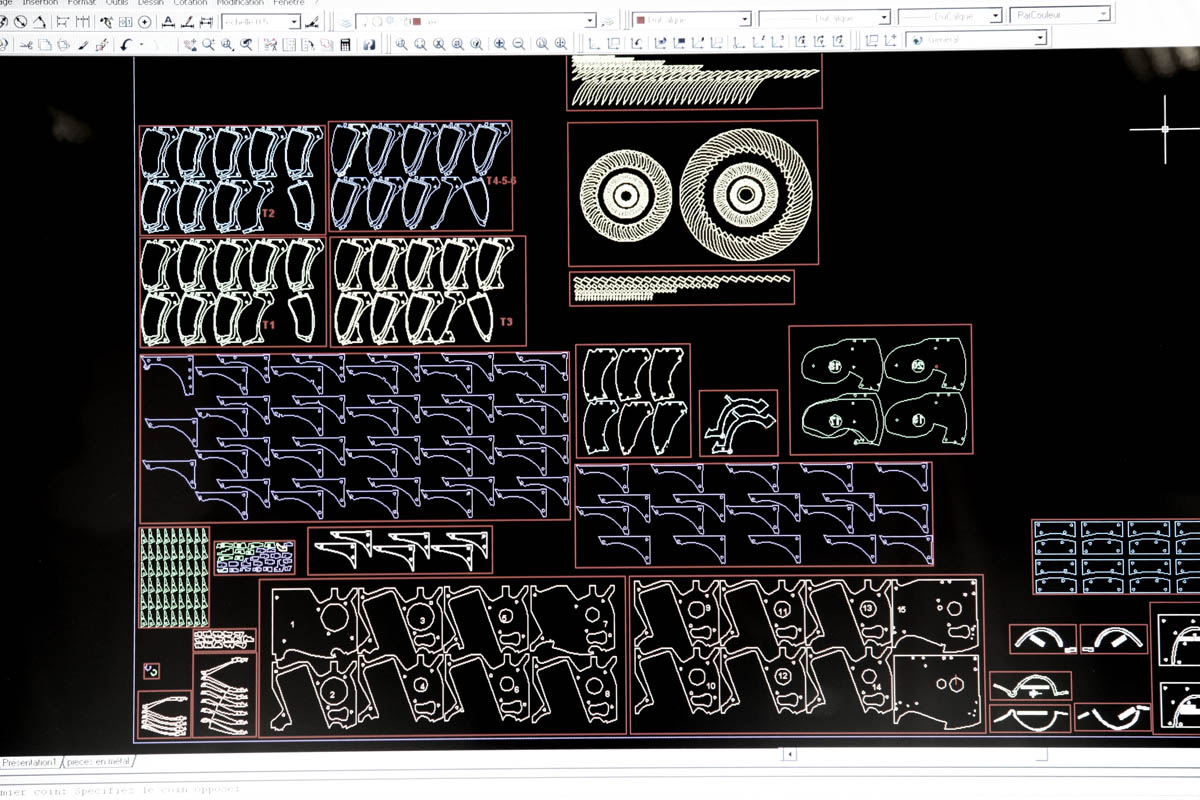Image resolution: width=1200 pixels, height=800 pixels.
Task: Click the Undo arrow icon
Action: coord(124,45)
